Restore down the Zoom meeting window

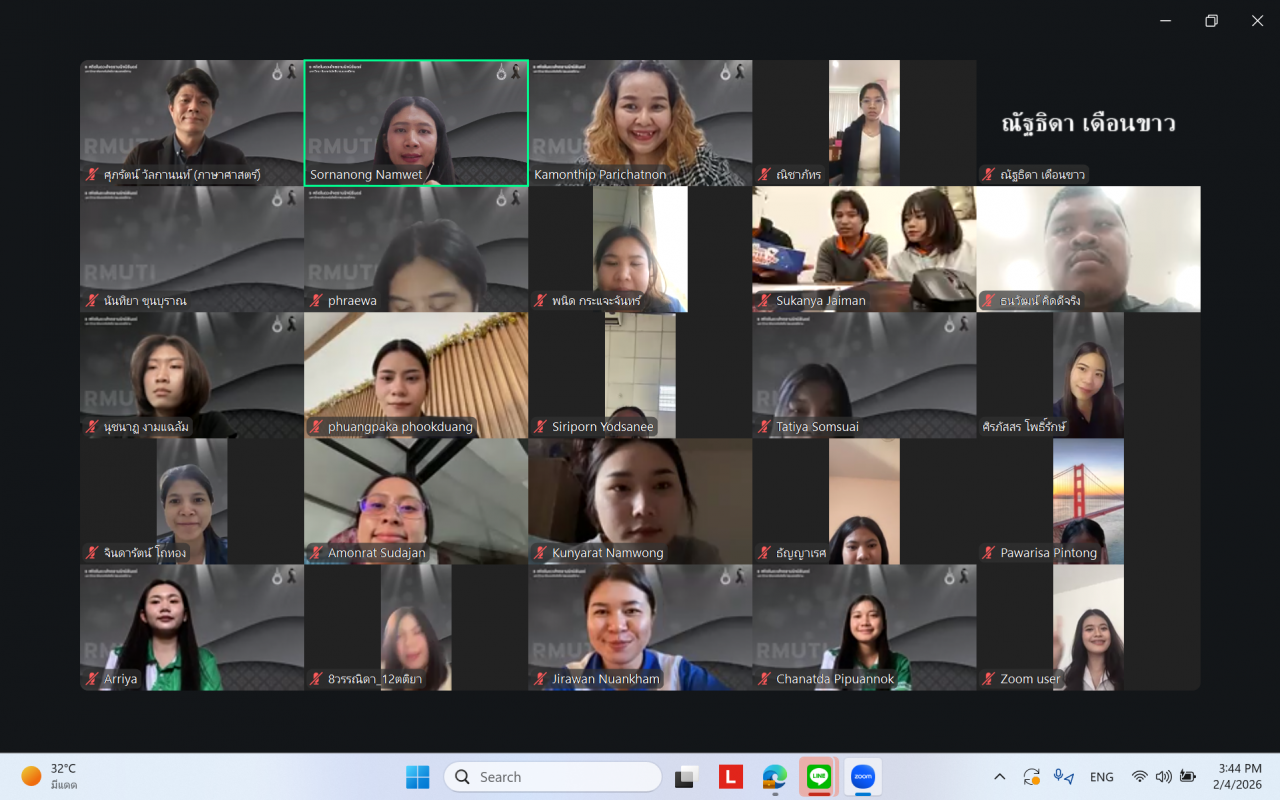pos(1211,21)
